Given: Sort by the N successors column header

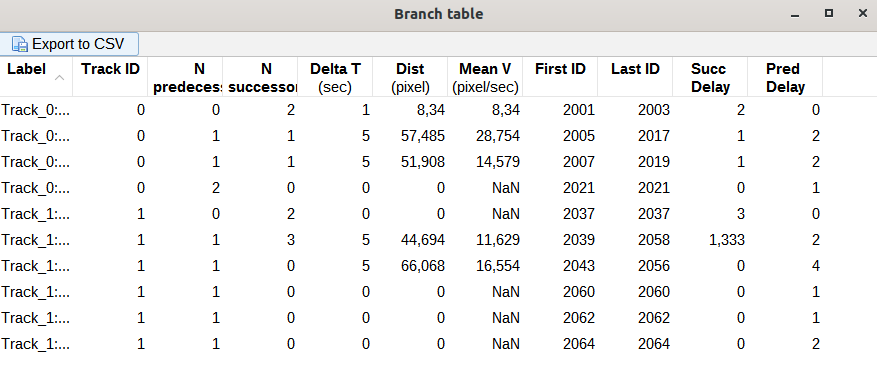Looking at the screenshot, I should click(x=260, y=77).
